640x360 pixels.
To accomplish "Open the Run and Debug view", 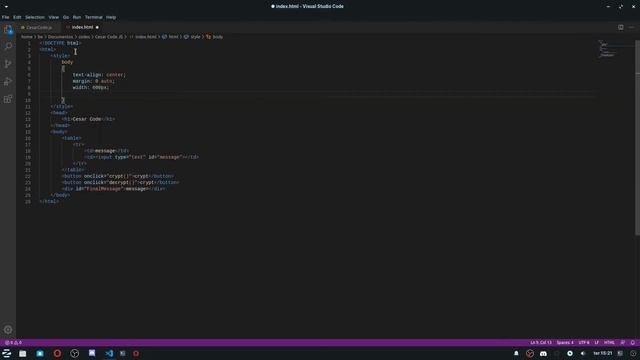I will pyautogui.click(x=8, y=82).
